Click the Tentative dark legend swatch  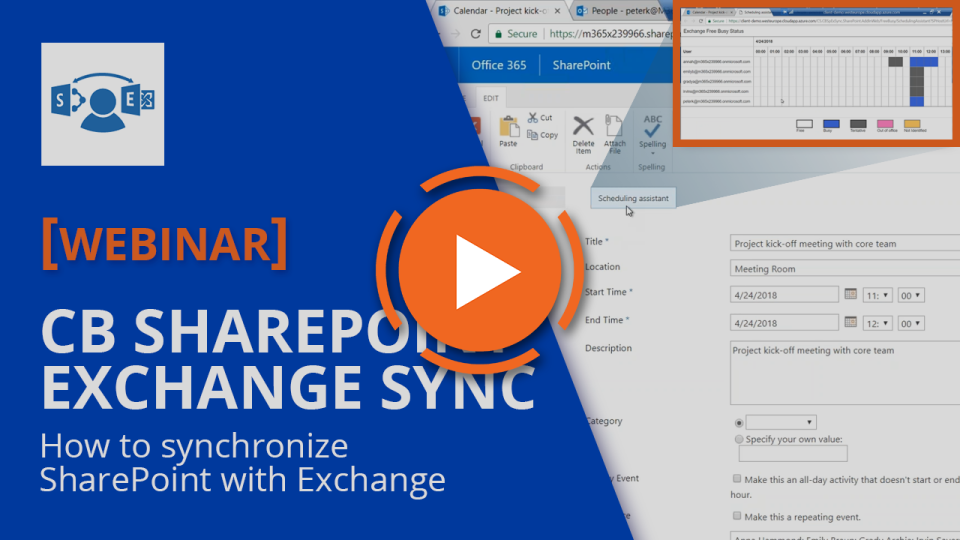858,124
